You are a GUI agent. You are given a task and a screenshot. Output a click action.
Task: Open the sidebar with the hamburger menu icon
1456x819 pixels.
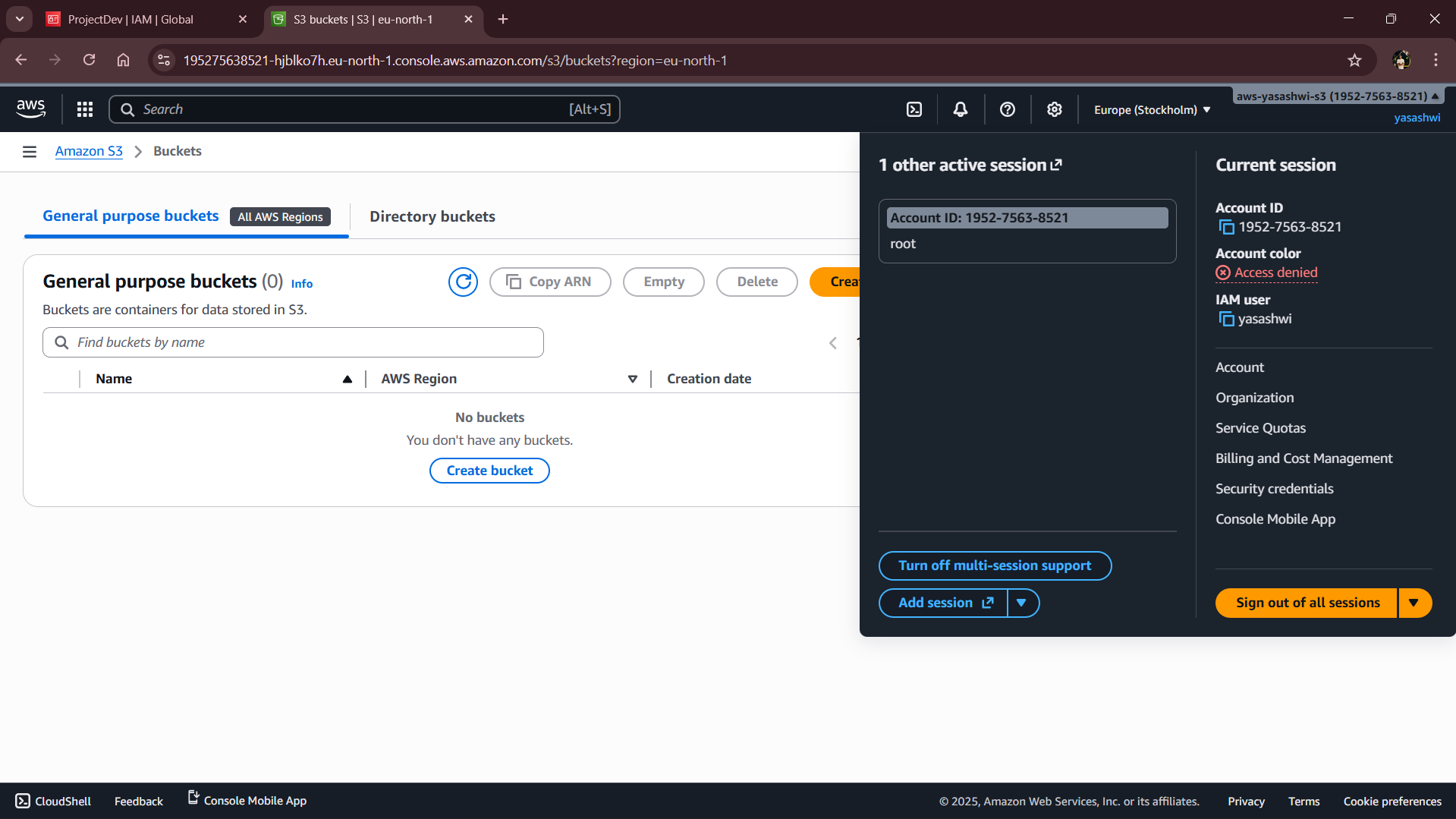point(30,151)
